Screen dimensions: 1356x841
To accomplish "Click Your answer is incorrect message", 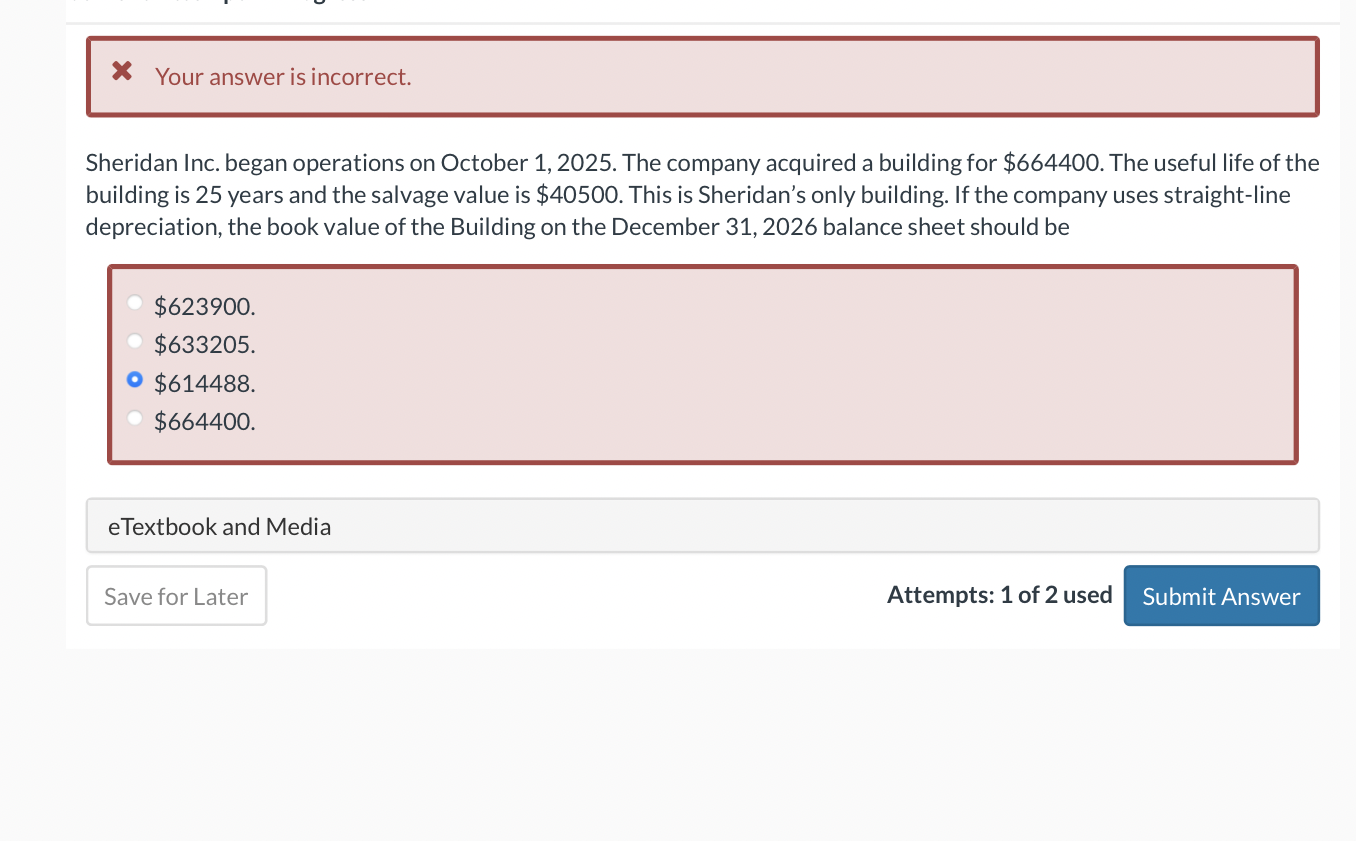I will pos(283,76).
